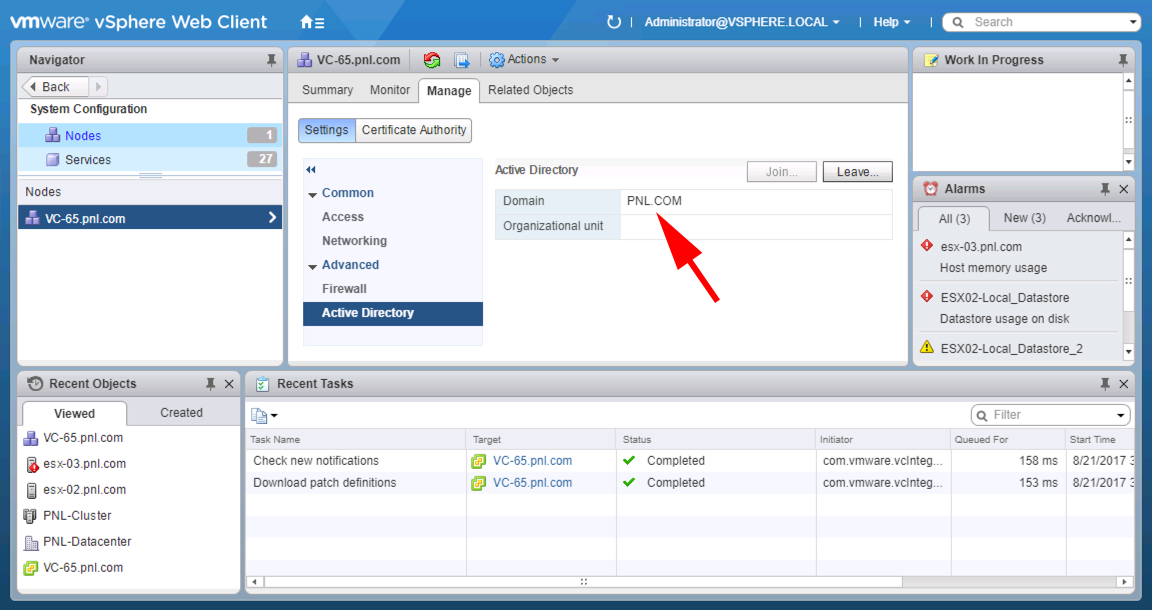Image resolution: width=1152 pixels, height=610 pixels.
Task: Click the Back button in Navigator
Action: click(56, 87)
